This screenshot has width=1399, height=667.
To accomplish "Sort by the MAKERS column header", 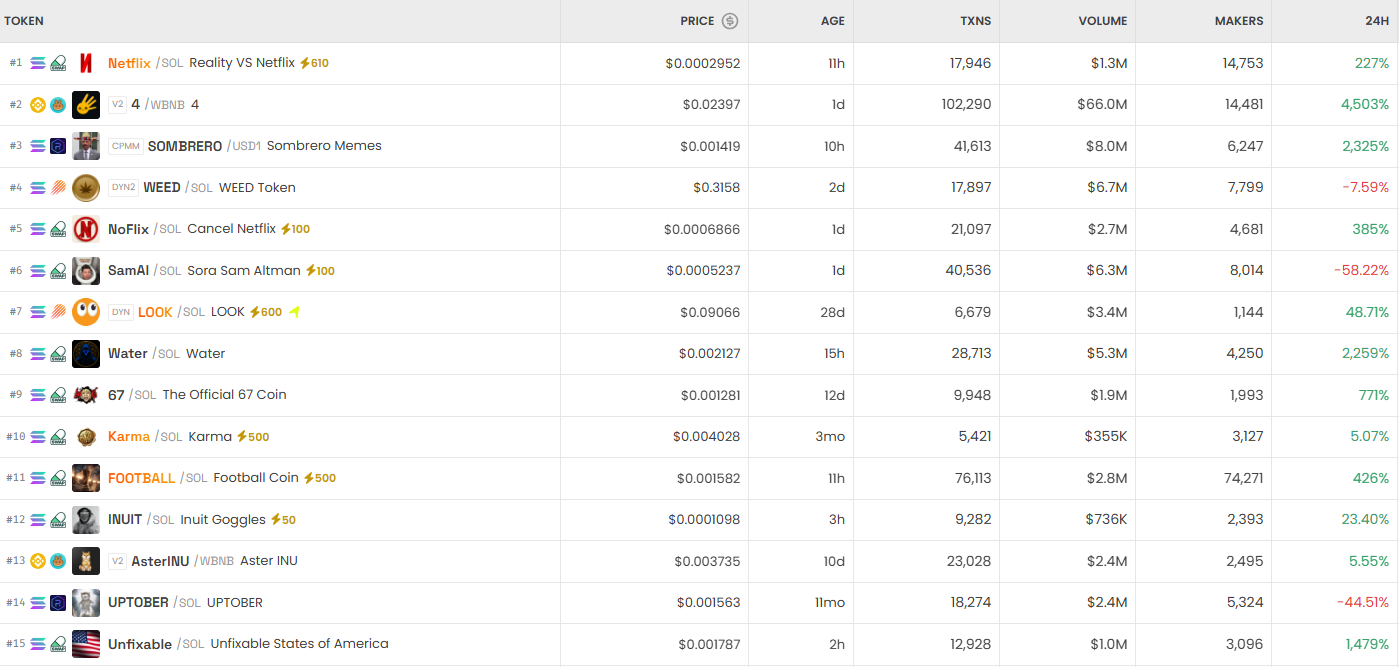I will pos(1238,21).
